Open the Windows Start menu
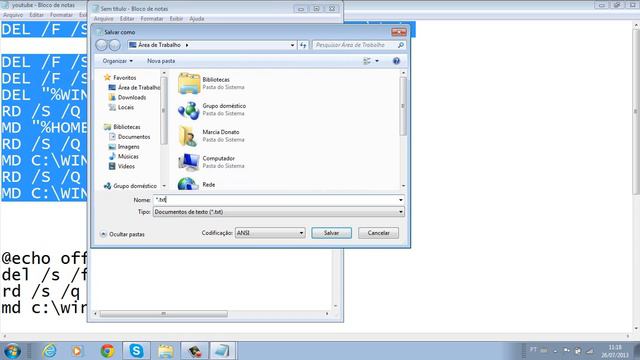 pyautogui.click(x=12, y=351)
